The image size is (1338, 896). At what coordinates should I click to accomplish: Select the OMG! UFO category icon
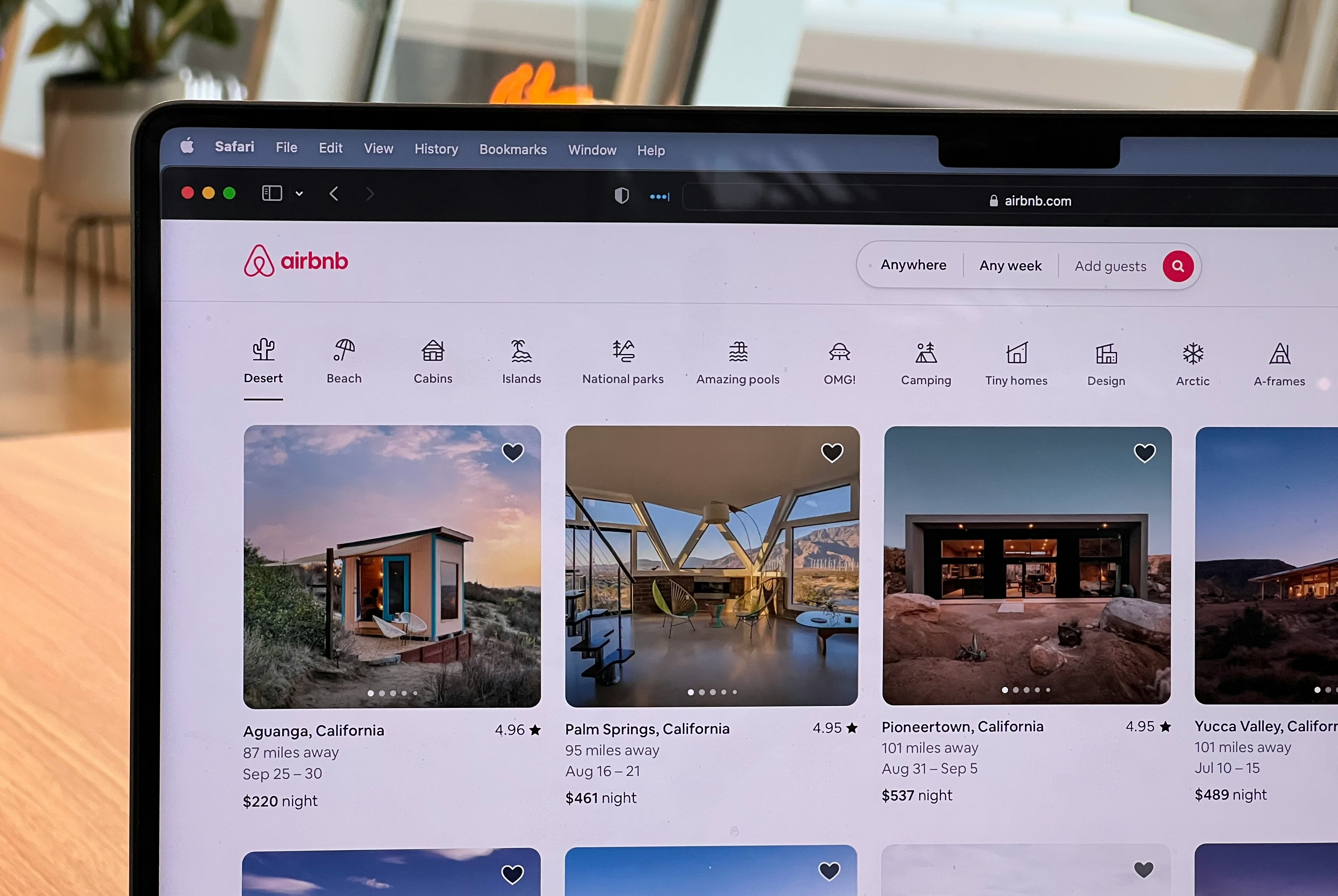click(839, 353)
